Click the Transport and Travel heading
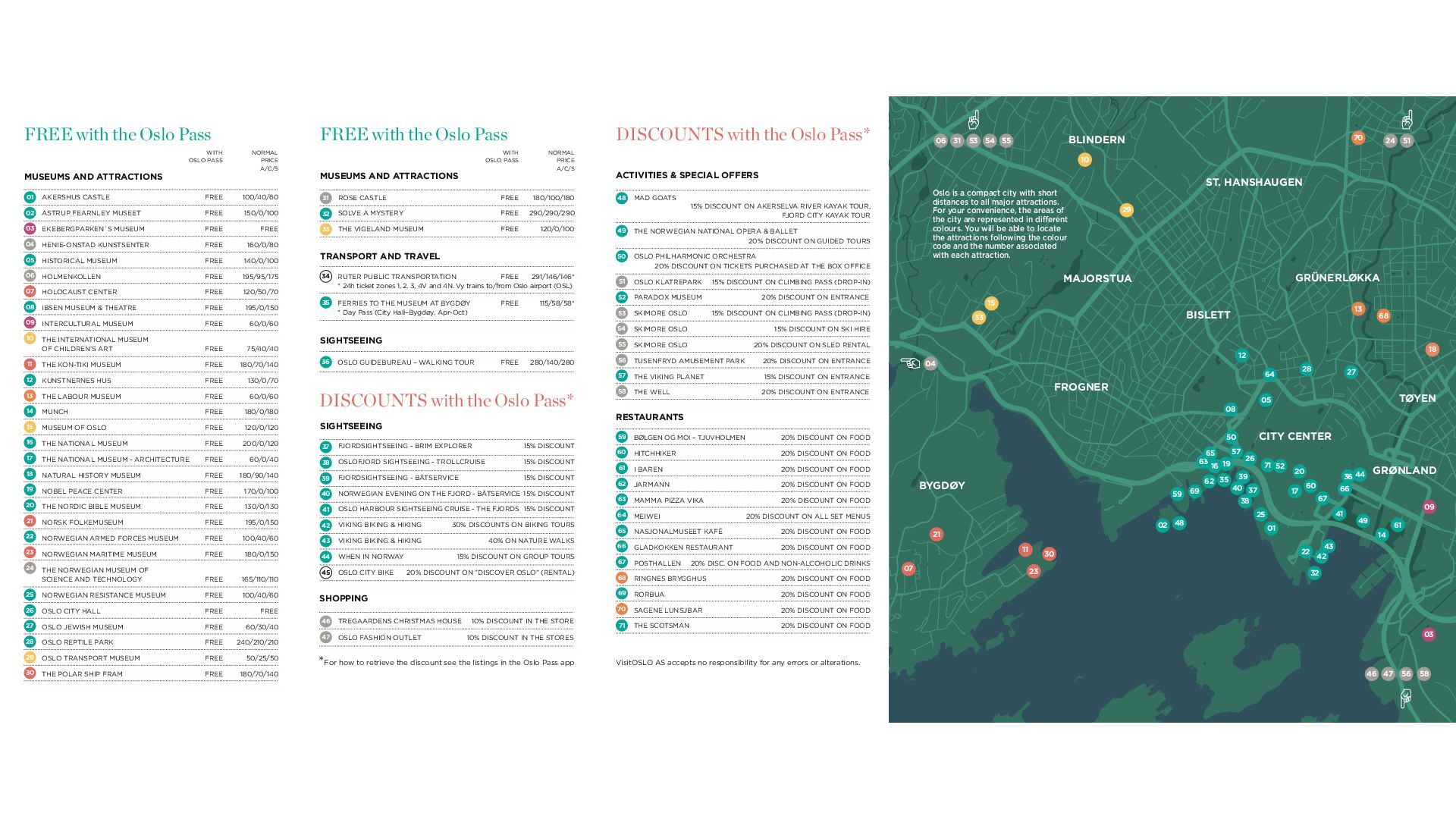The width and height of the screenshot is (1456, 819). coord(379,256)
